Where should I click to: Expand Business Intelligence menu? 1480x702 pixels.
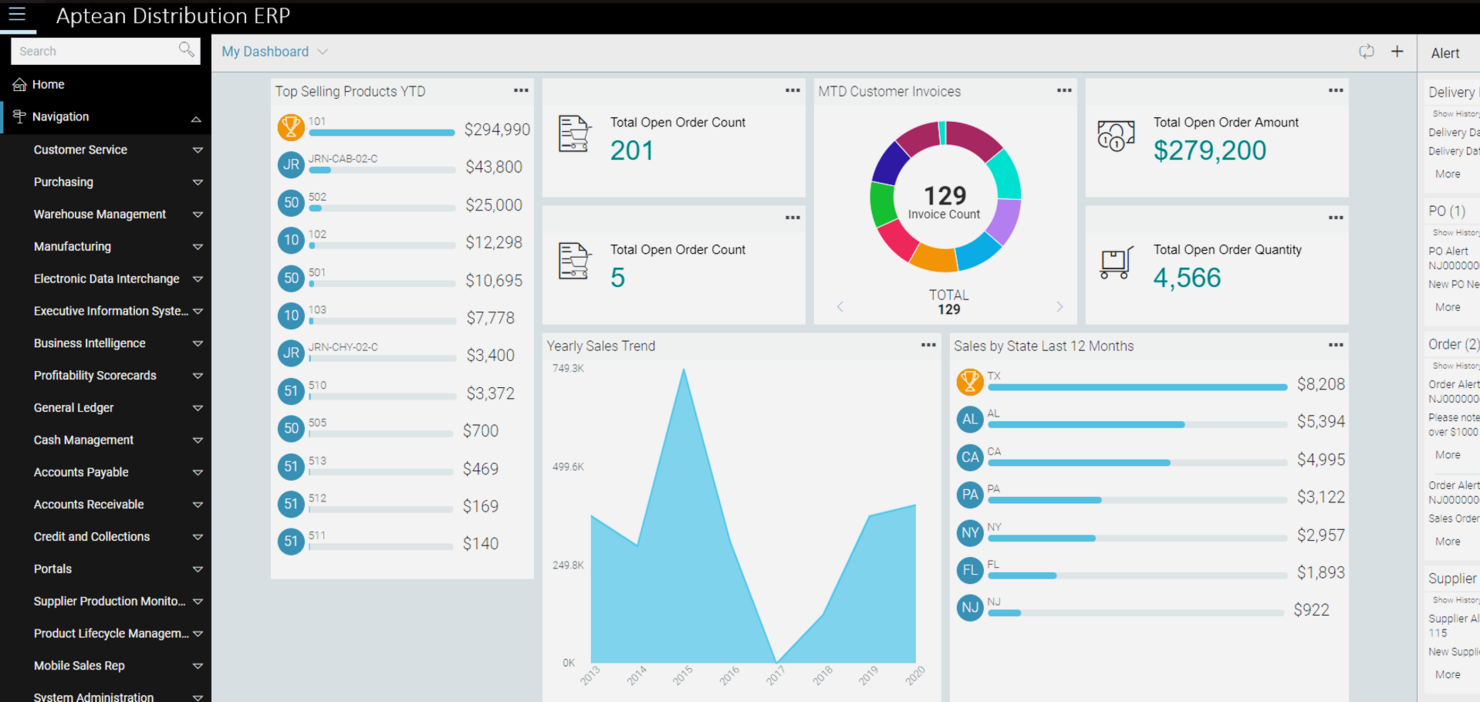point(197,344)
